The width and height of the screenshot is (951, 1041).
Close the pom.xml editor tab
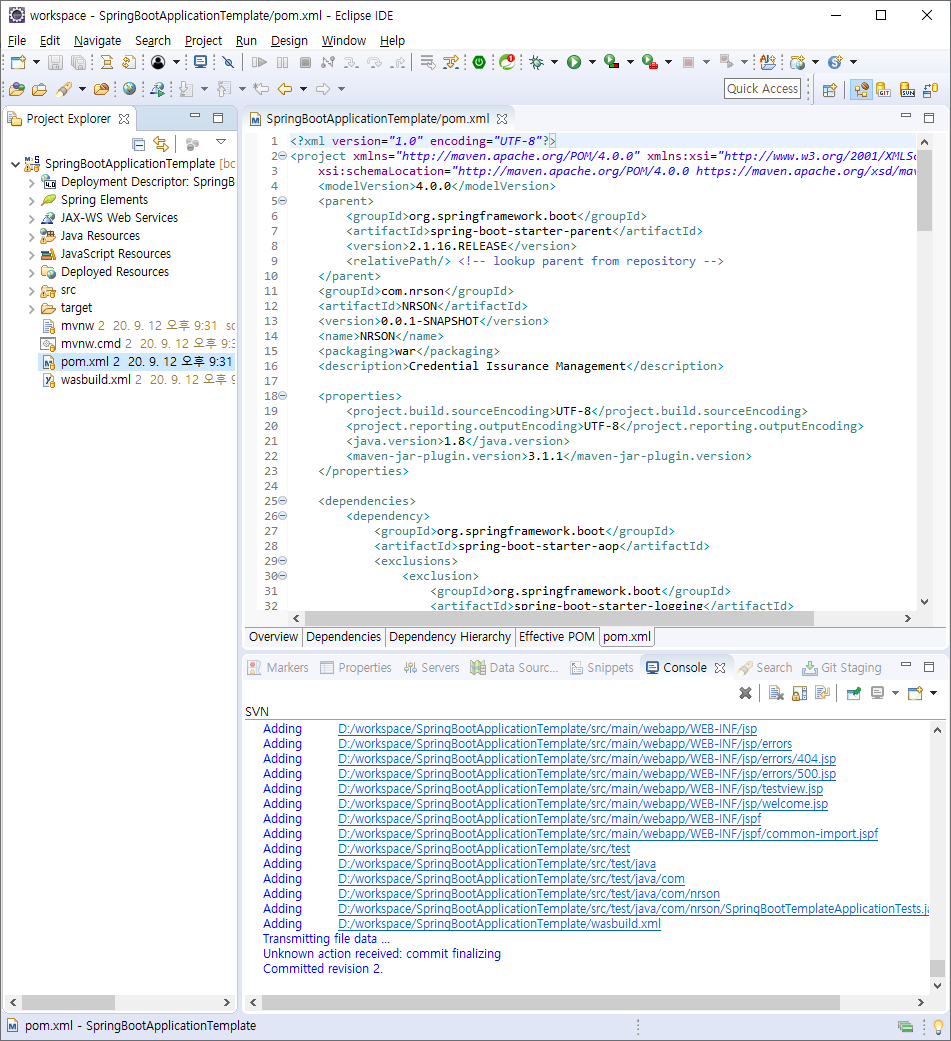coord(502,119)
